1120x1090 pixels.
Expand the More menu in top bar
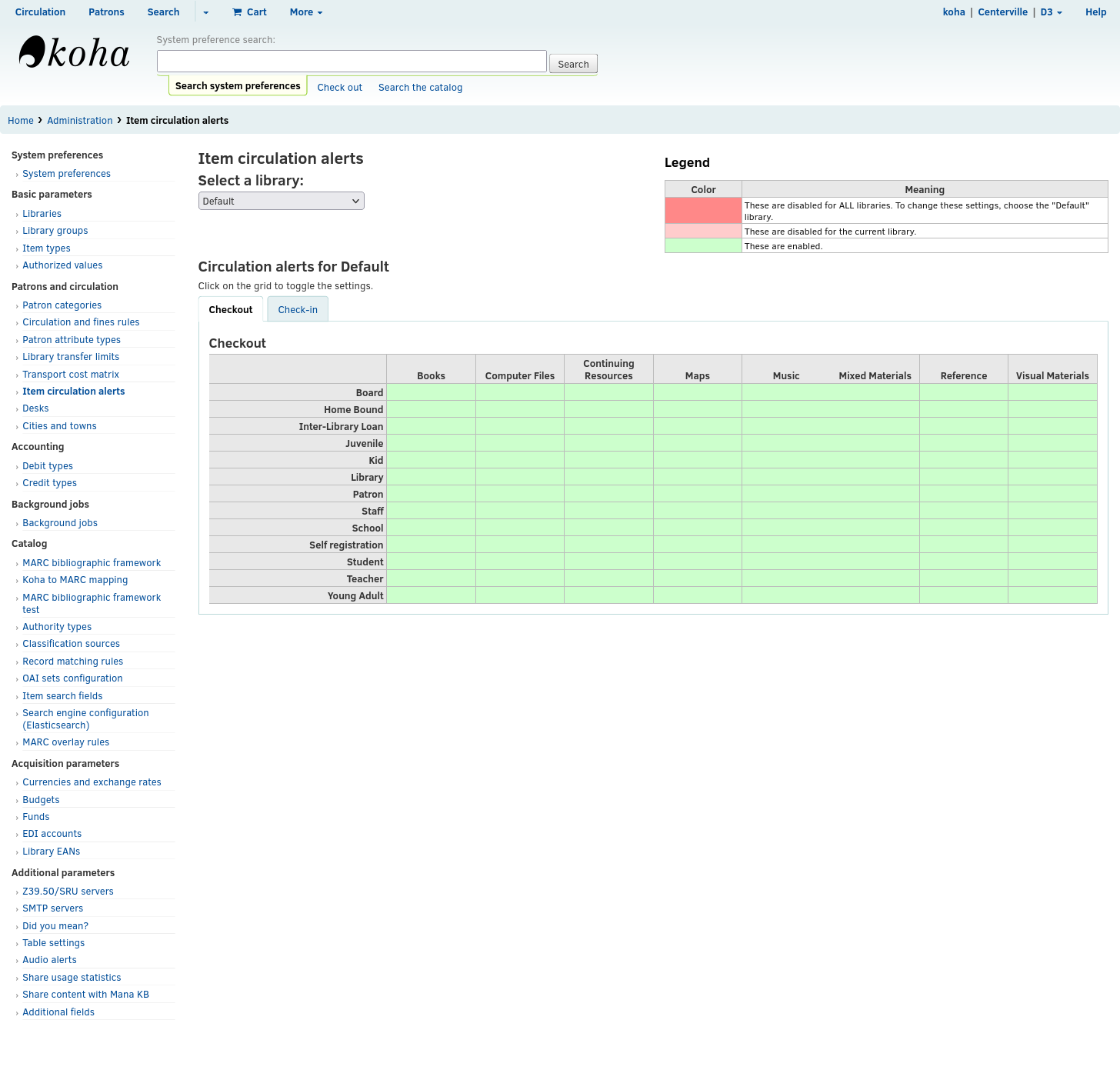(305, 12)
